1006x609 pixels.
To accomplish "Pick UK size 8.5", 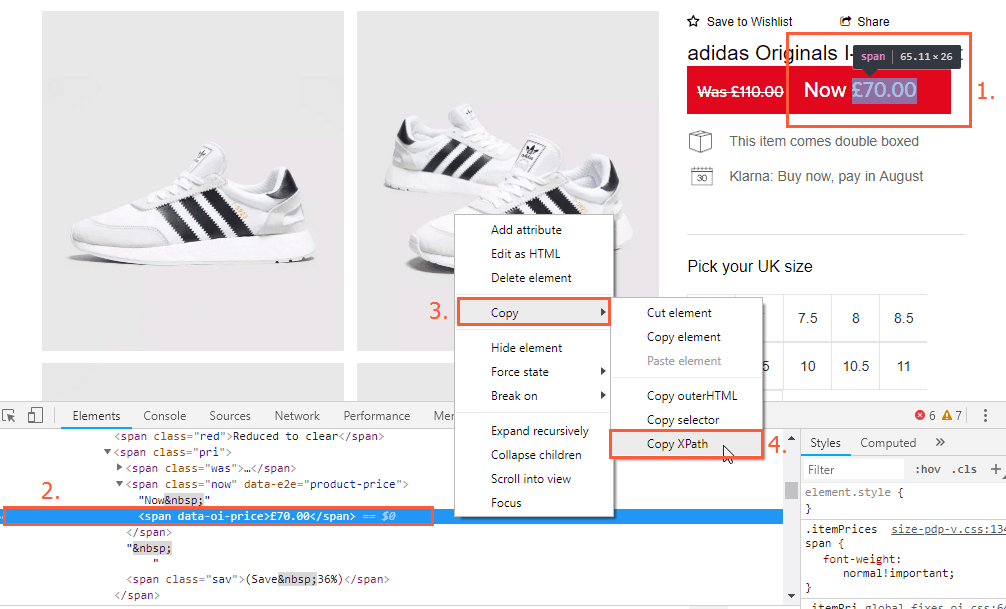I will pyautogui.click(x=903, y=318).
